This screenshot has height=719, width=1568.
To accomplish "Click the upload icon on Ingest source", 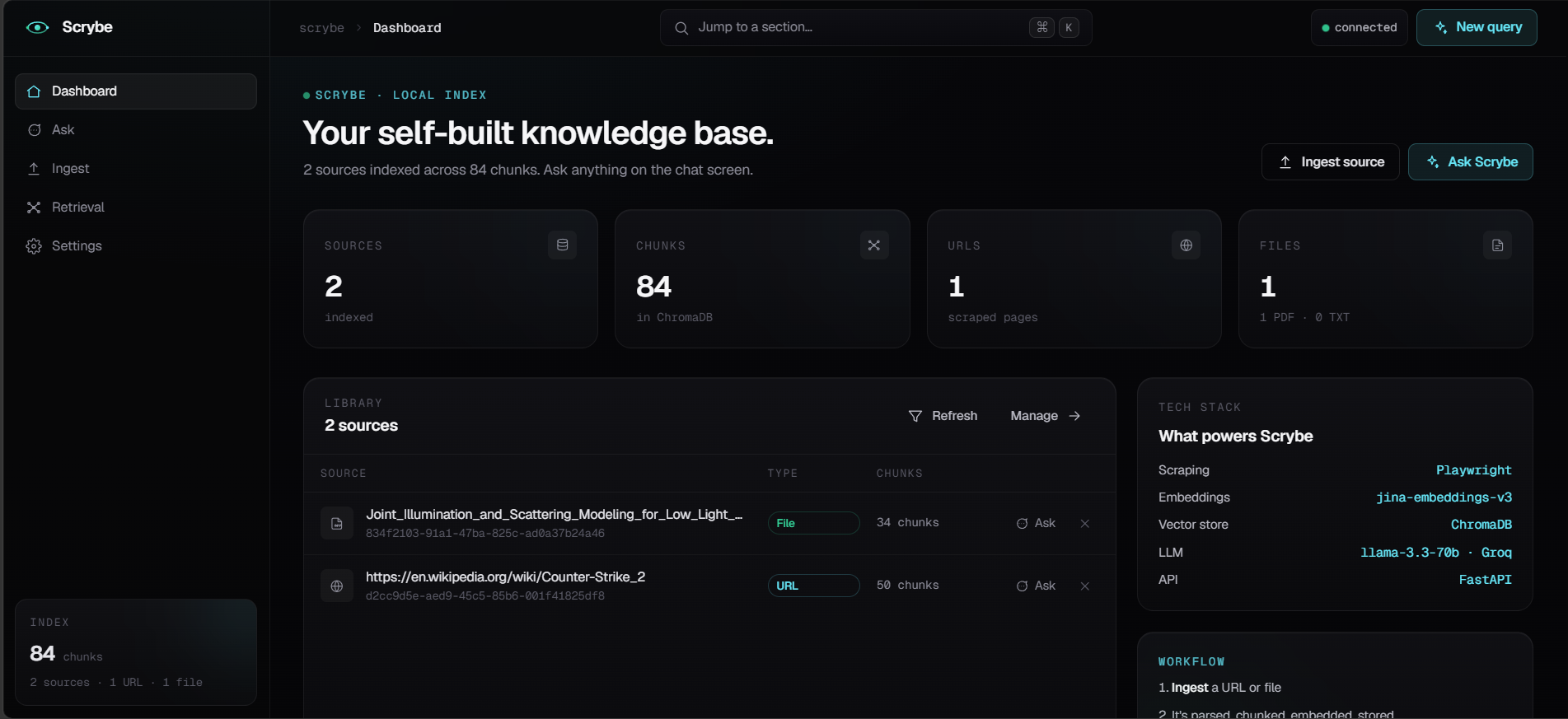I will [x=1285, y=162].
